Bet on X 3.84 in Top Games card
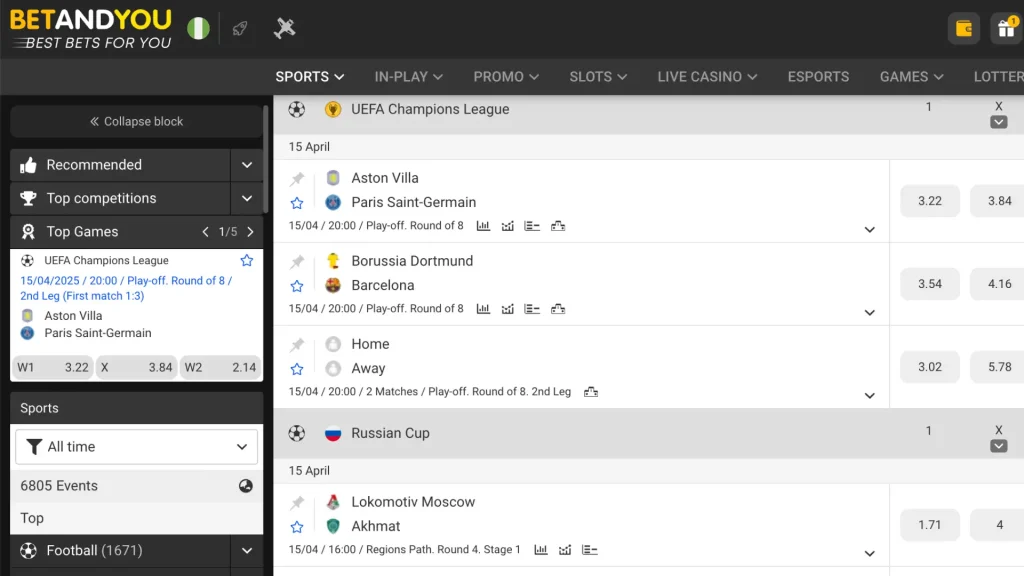This screenshot has height=576, width=1024. click(136, 367)
